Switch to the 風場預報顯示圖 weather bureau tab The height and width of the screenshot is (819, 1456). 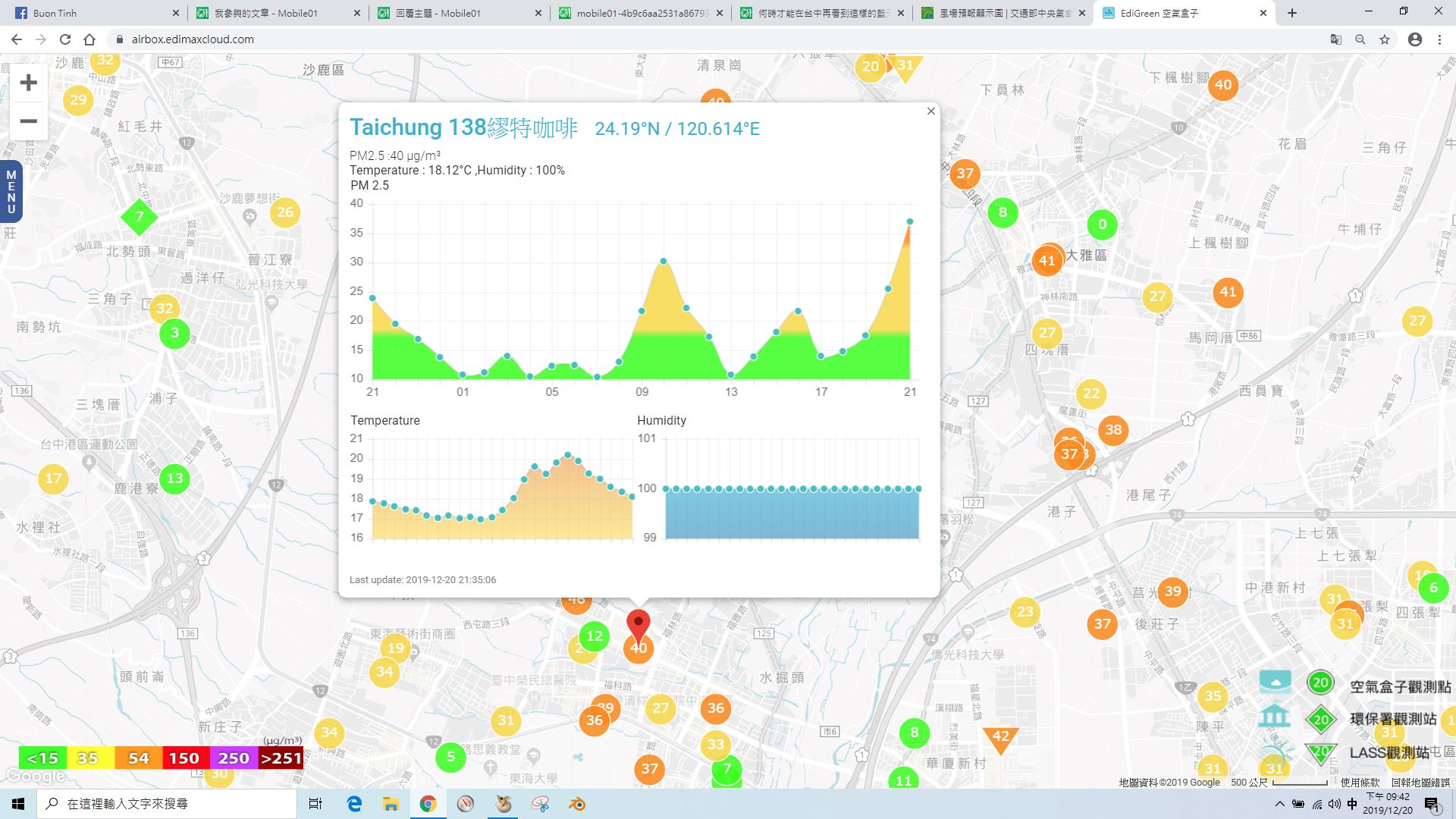point(1003,13)
